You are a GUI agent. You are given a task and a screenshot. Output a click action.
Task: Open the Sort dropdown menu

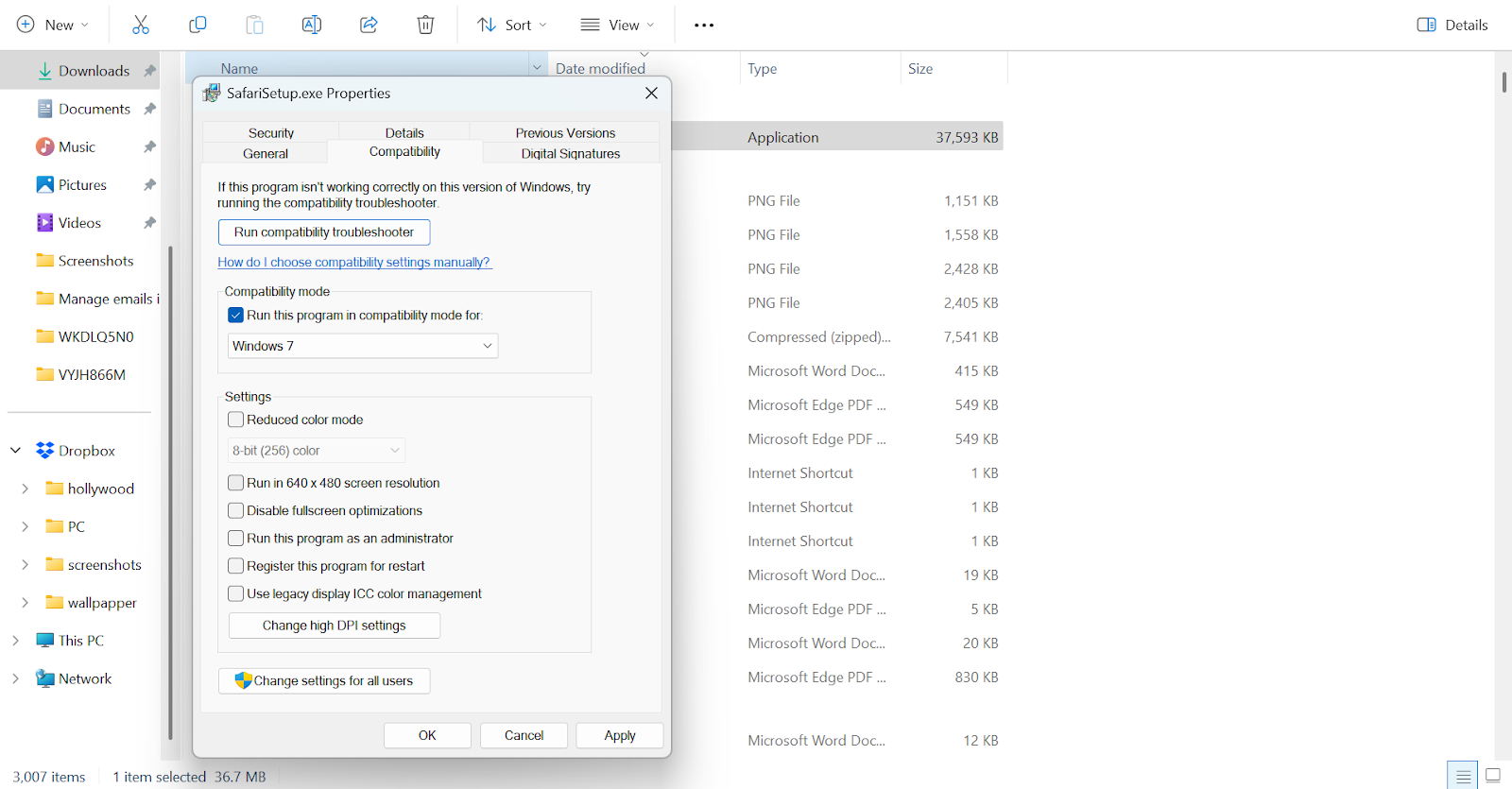(511, 25)
